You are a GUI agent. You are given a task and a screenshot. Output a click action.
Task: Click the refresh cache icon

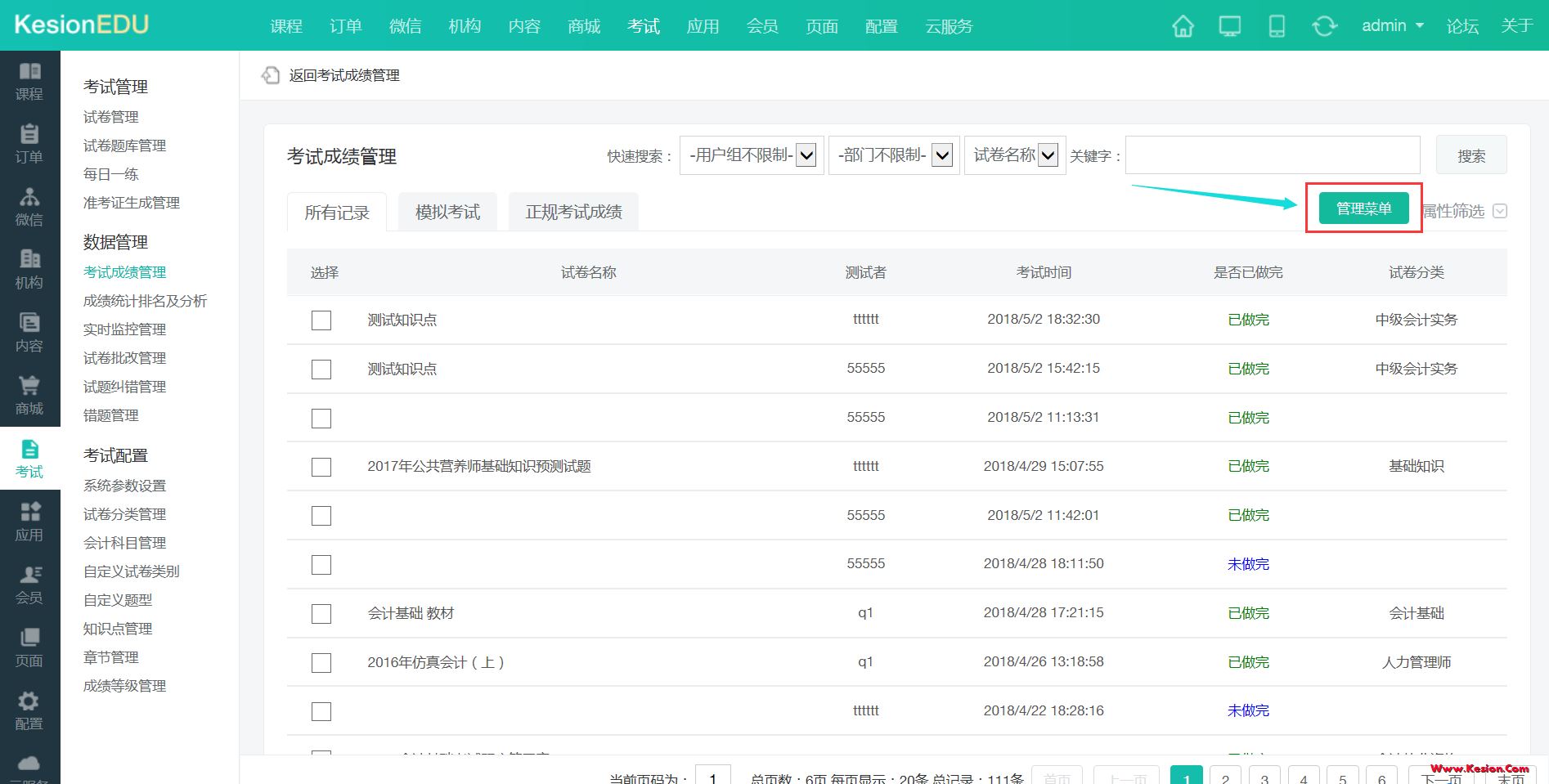(x=1324, y=26)
